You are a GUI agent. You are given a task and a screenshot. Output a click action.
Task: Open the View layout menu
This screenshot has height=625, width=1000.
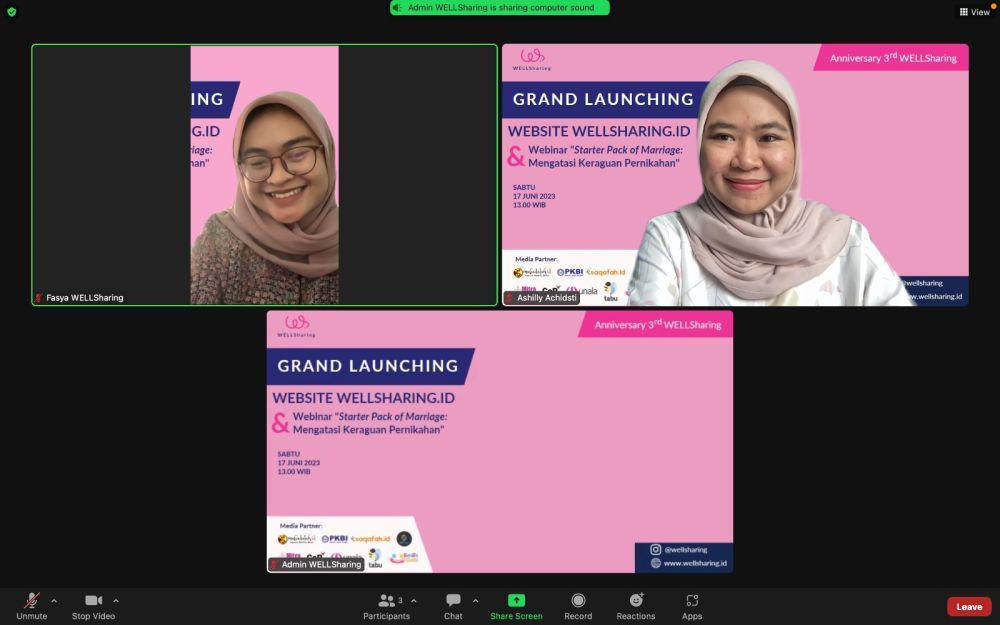pos(975,12)
